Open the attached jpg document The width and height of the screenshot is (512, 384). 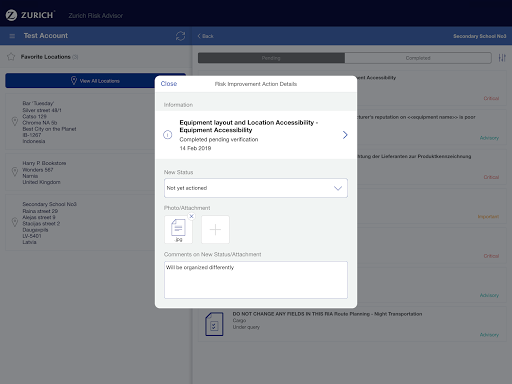[x=178, y=230]
